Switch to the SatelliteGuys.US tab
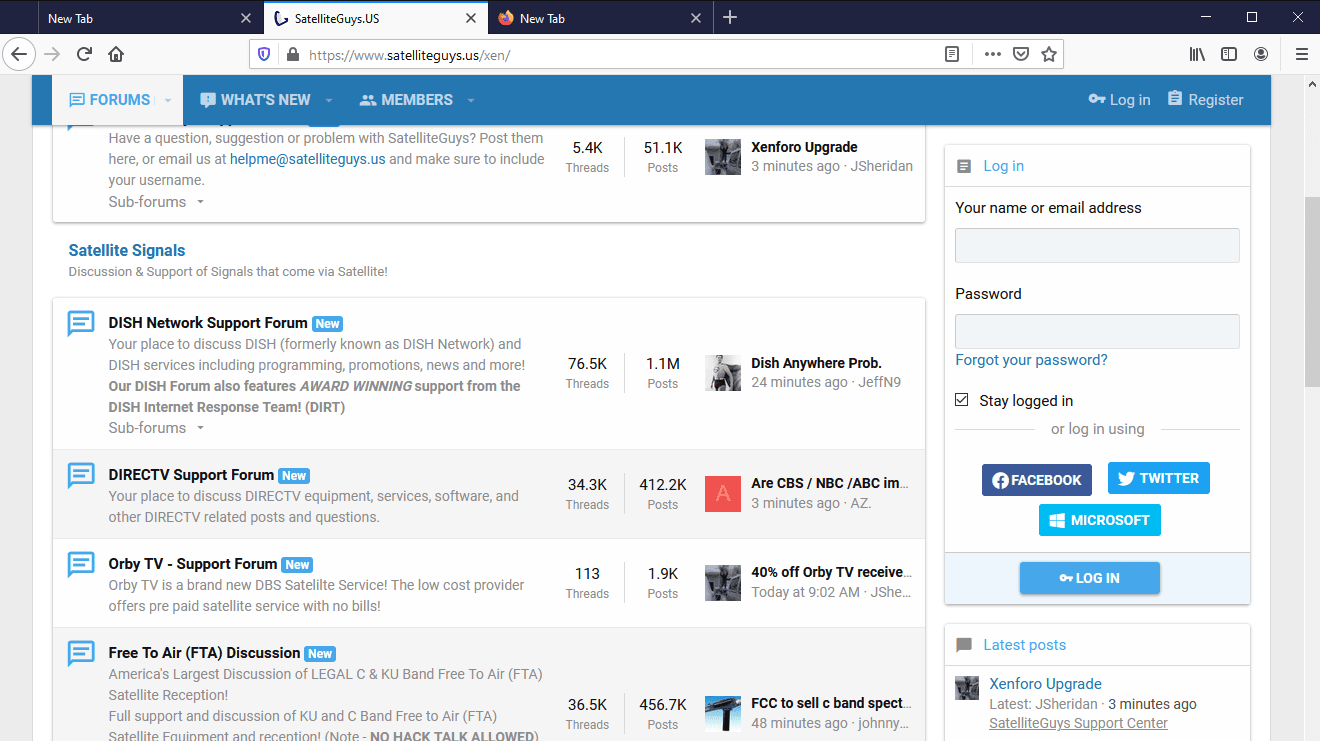The height and width of the screenshot is (741, 1320). click(376, 18)
